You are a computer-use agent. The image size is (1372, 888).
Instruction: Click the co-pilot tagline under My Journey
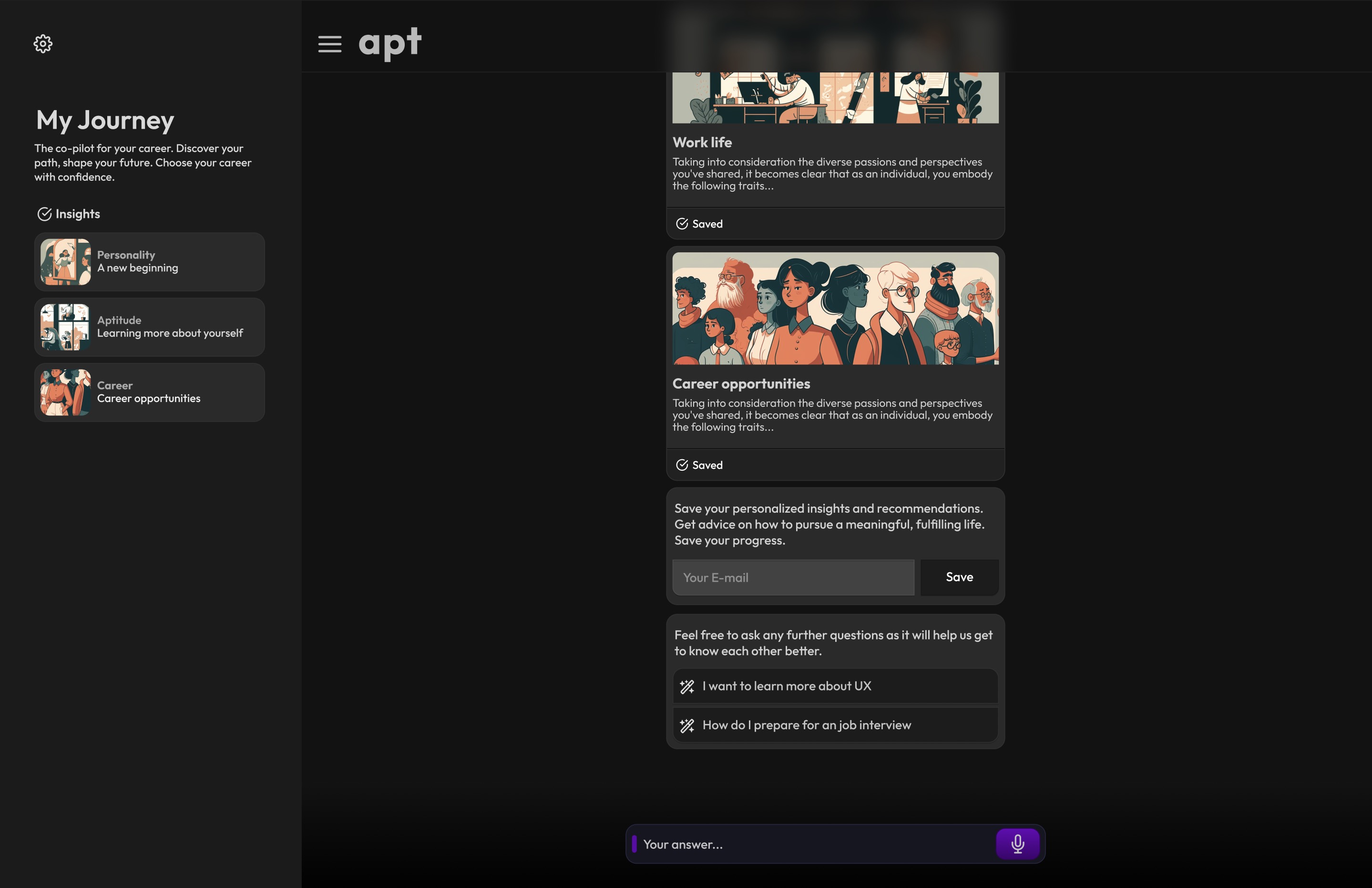point(143,163)
